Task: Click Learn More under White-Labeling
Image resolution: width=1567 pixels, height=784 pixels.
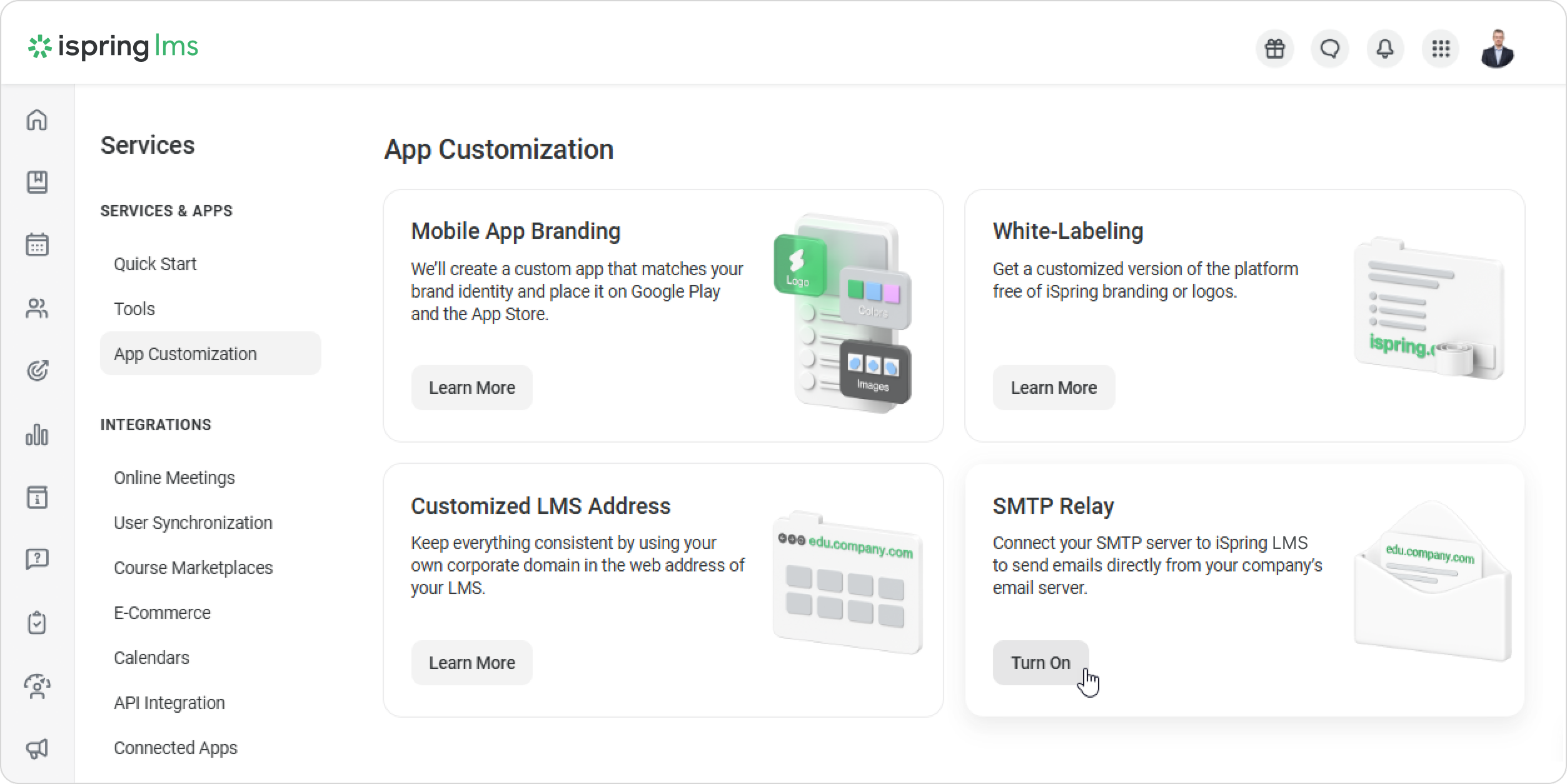Action: (x=1054, y=388)
